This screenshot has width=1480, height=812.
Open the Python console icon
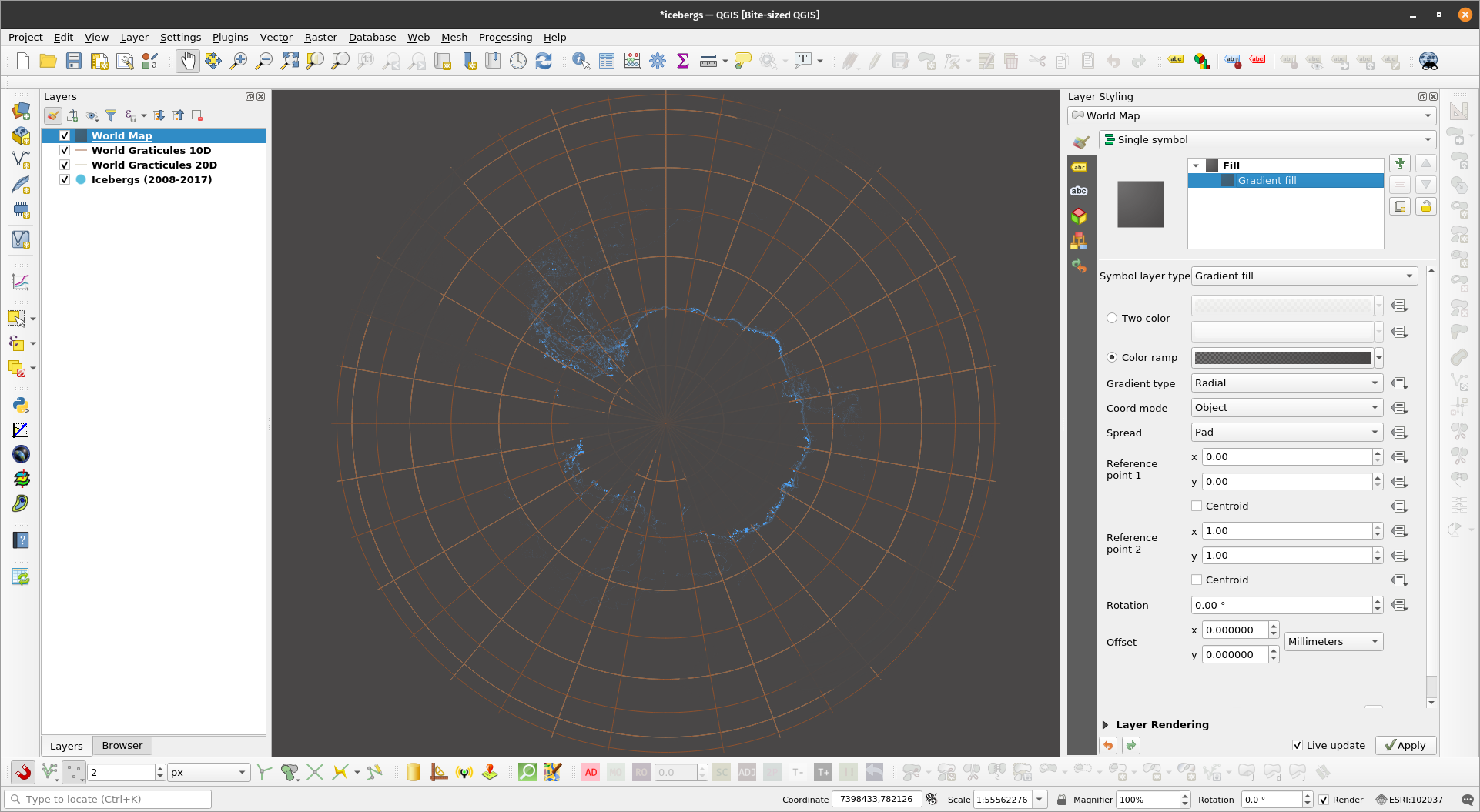[21, 405]
